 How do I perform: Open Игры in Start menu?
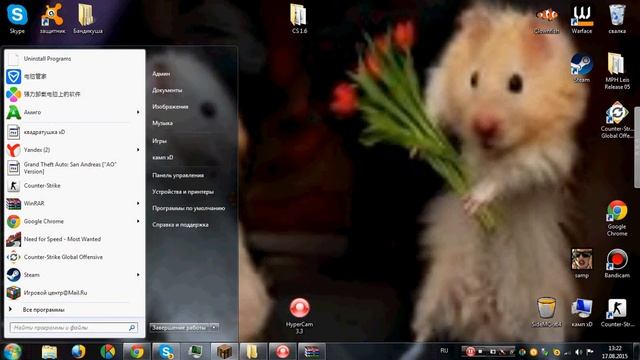click(160, 141)
